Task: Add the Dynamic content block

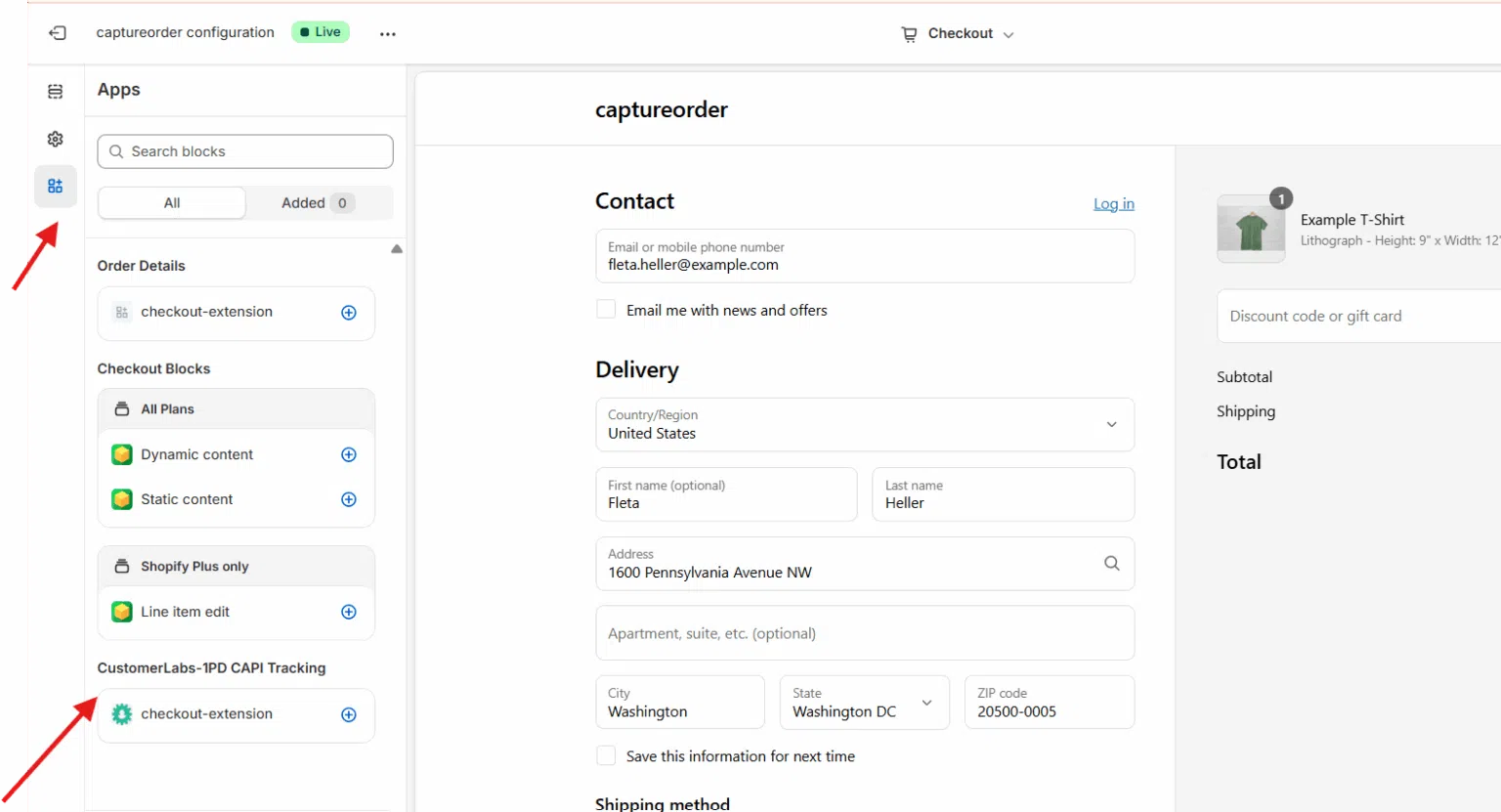Action: coord(349,454)
